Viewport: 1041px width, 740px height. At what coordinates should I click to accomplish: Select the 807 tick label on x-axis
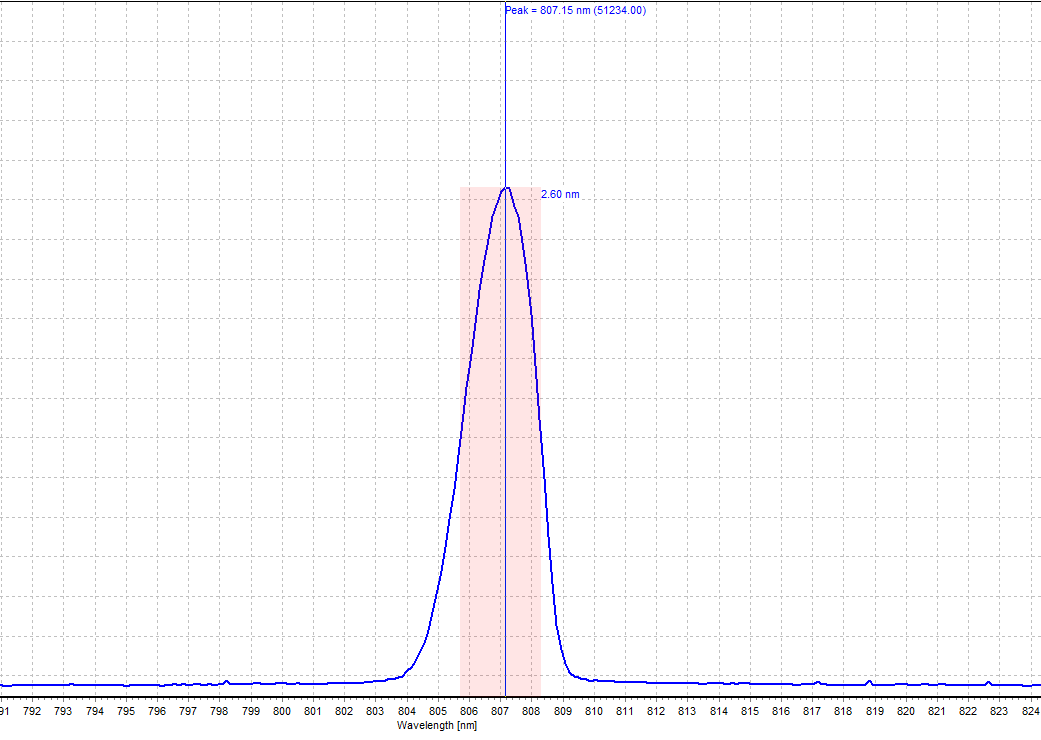click(x=499, y=711)
